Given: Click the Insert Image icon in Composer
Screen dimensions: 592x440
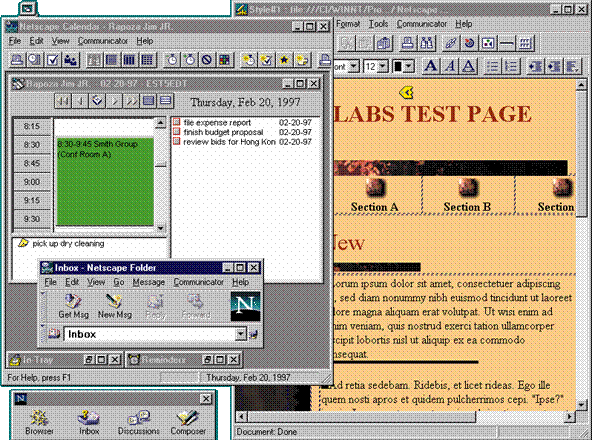Looking at the screenshot, I should (x=488, y=43).
